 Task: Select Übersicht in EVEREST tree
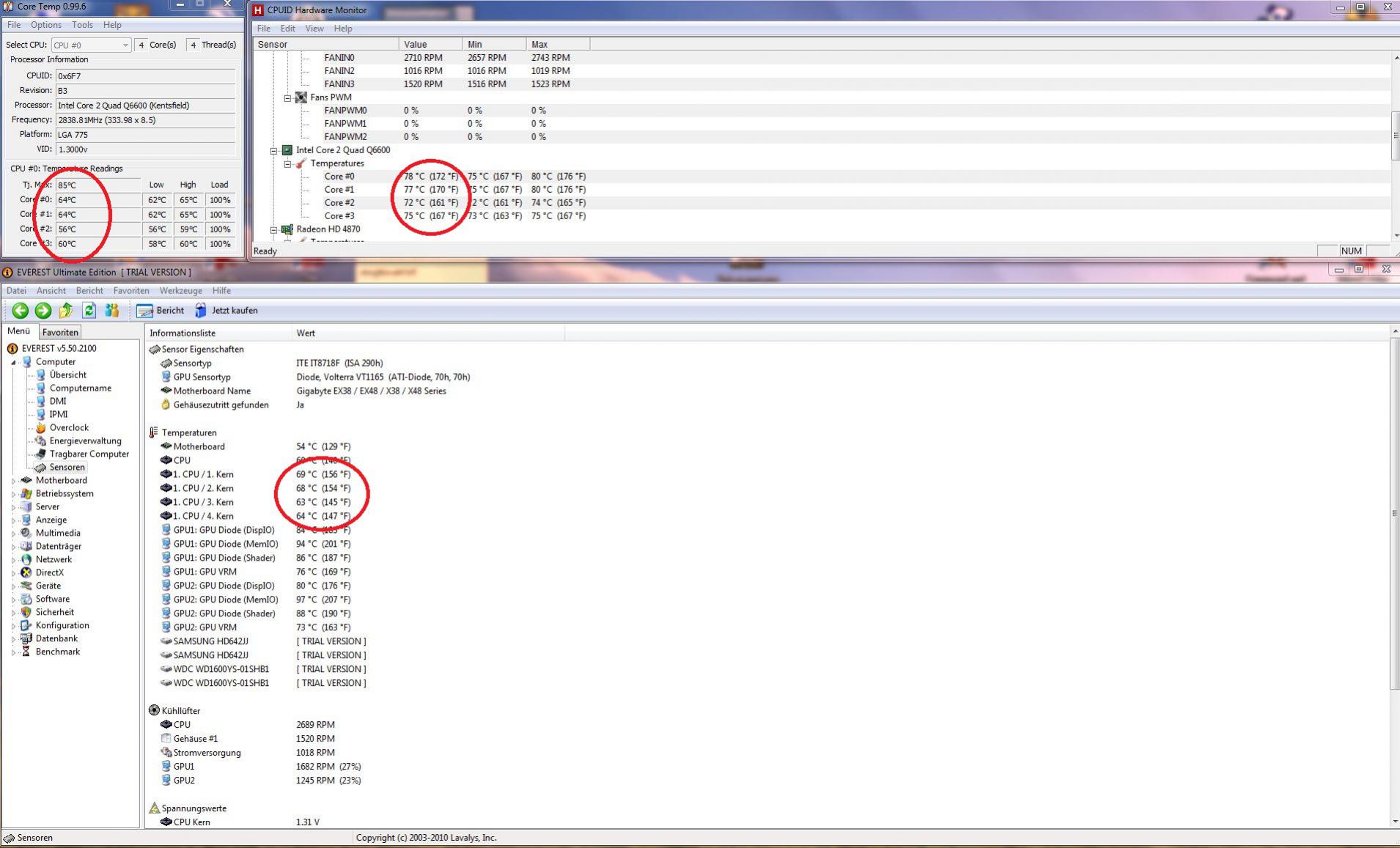[x=68, y=375]
